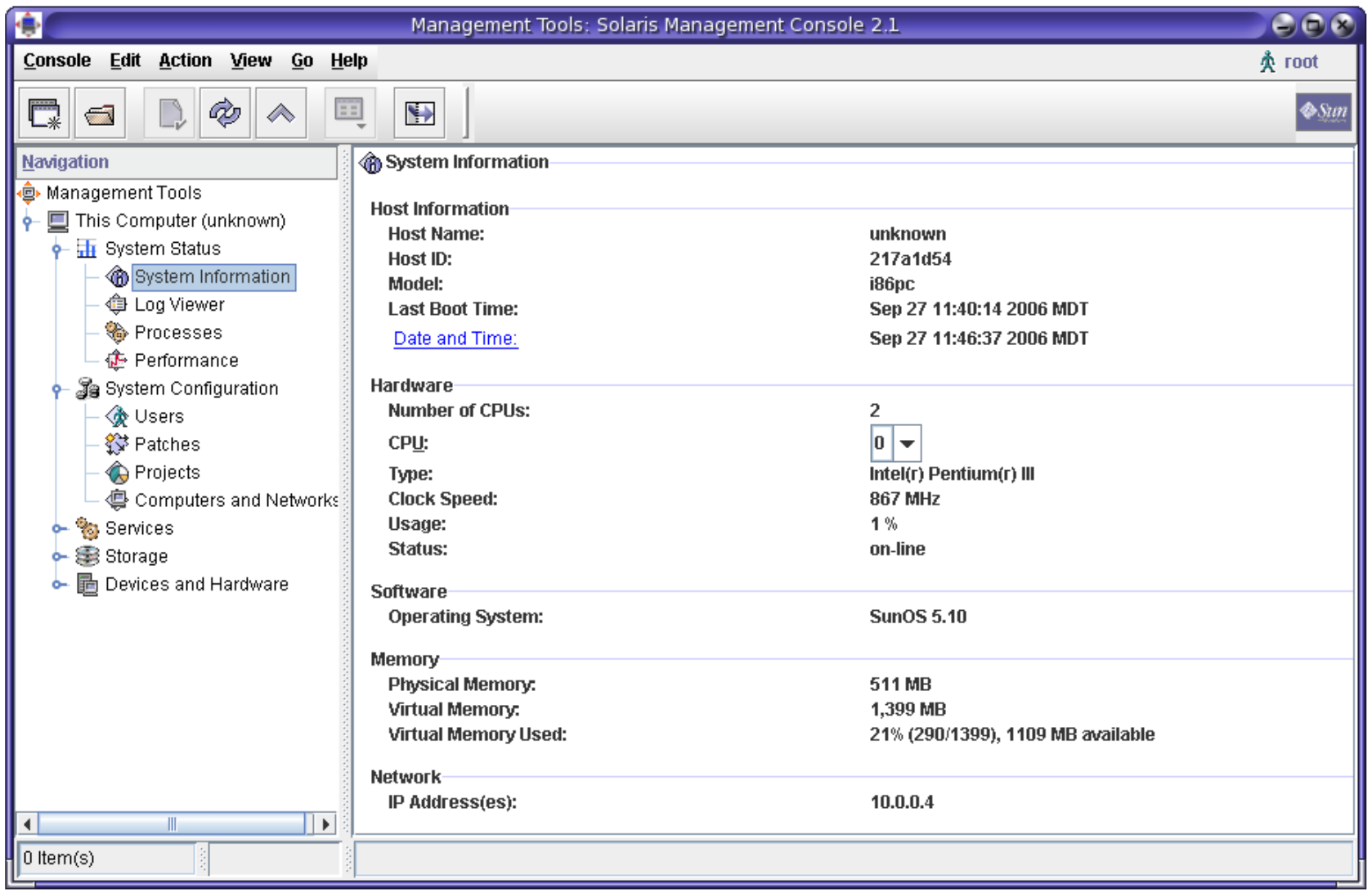Click the System Information header icon
Screen dimensions: 1372x893
[x=370, y=164]
